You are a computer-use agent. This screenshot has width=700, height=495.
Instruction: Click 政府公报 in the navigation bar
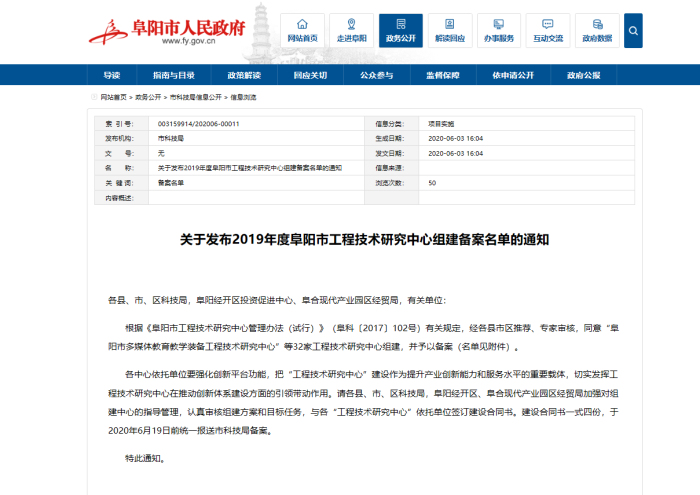pyautogui.click(x=583, y=75)
